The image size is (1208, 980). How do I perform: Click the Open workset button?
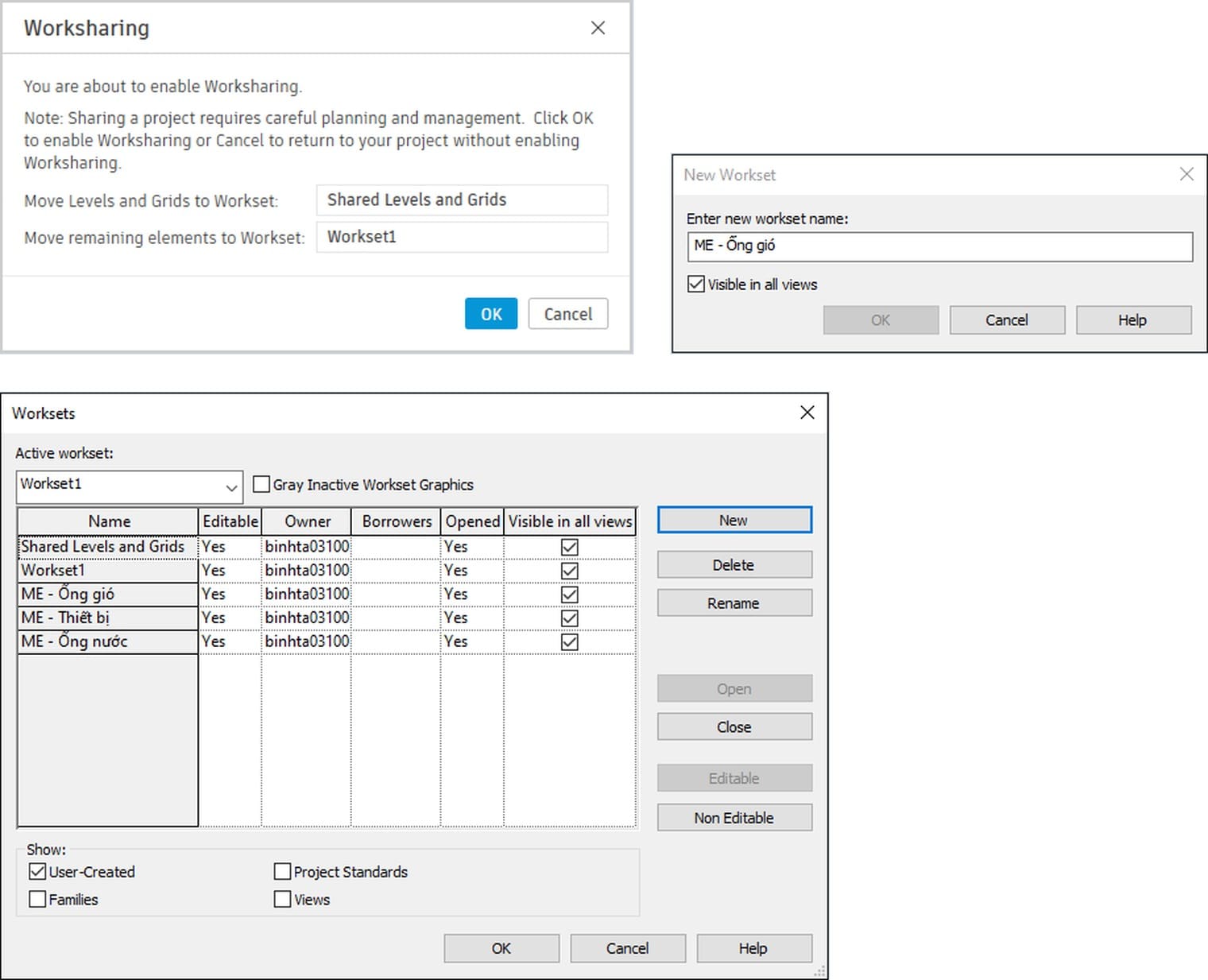[x=734, y=689]
